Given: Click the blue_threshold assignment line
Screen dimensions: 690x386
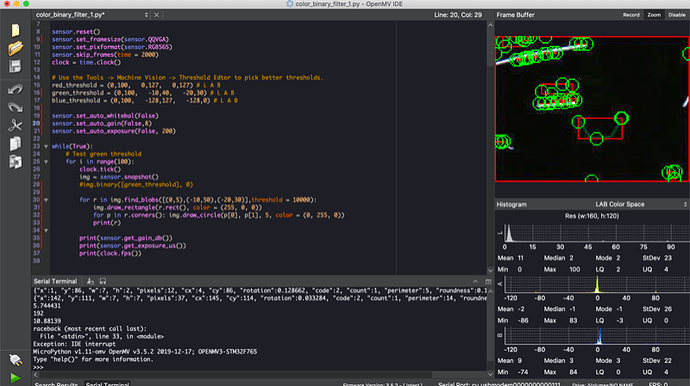Looking at the screenshot, I should tap(144, 101).
